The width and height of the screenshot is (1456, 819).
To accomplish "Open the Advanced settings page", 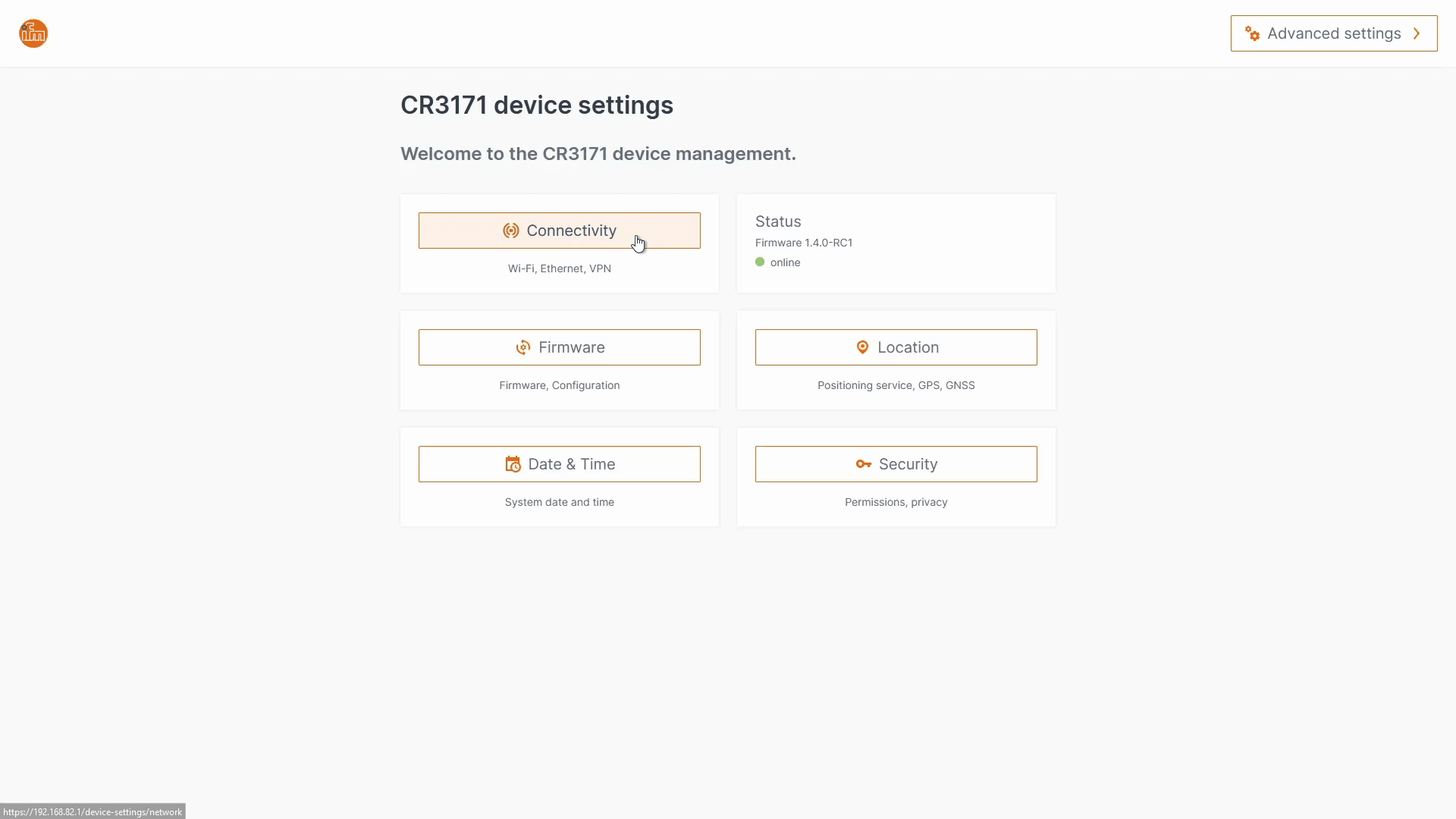I will coord(1333,33).
